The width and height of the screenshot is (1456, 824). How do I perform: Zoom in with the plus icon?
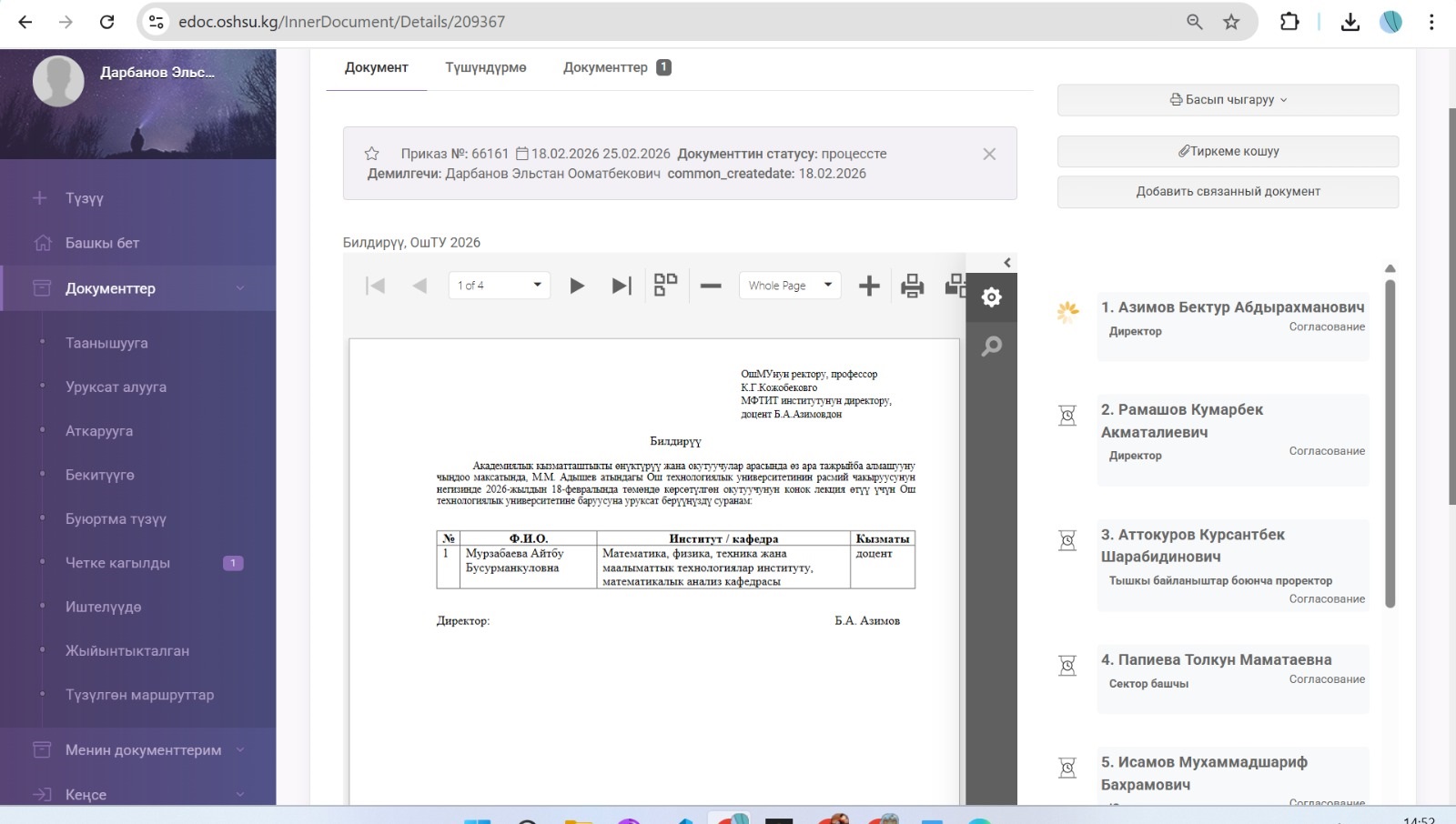(869, 286)
